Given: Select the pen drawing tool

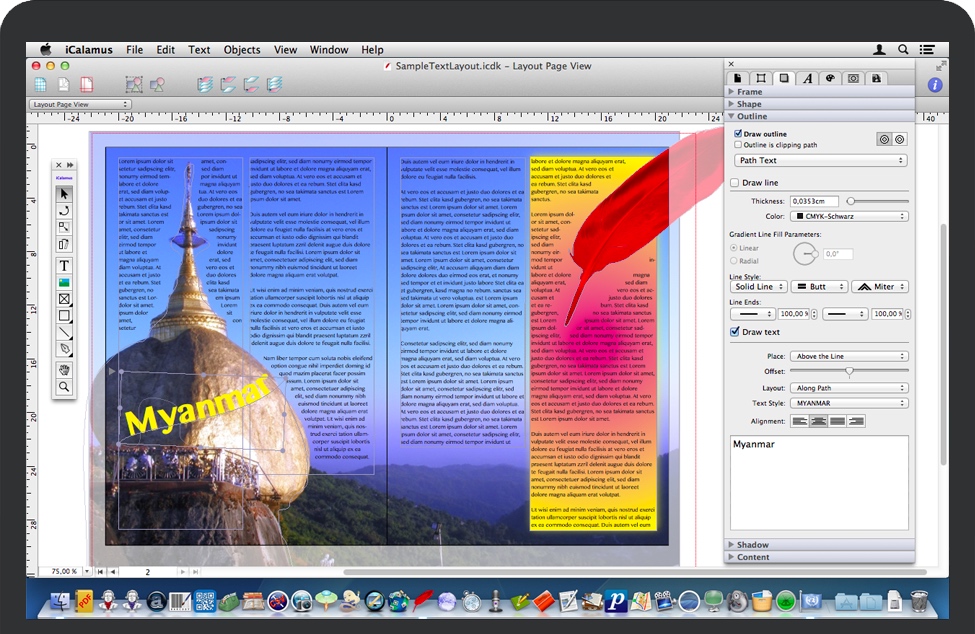Looking at the screenshot, I should pos(64,348).
